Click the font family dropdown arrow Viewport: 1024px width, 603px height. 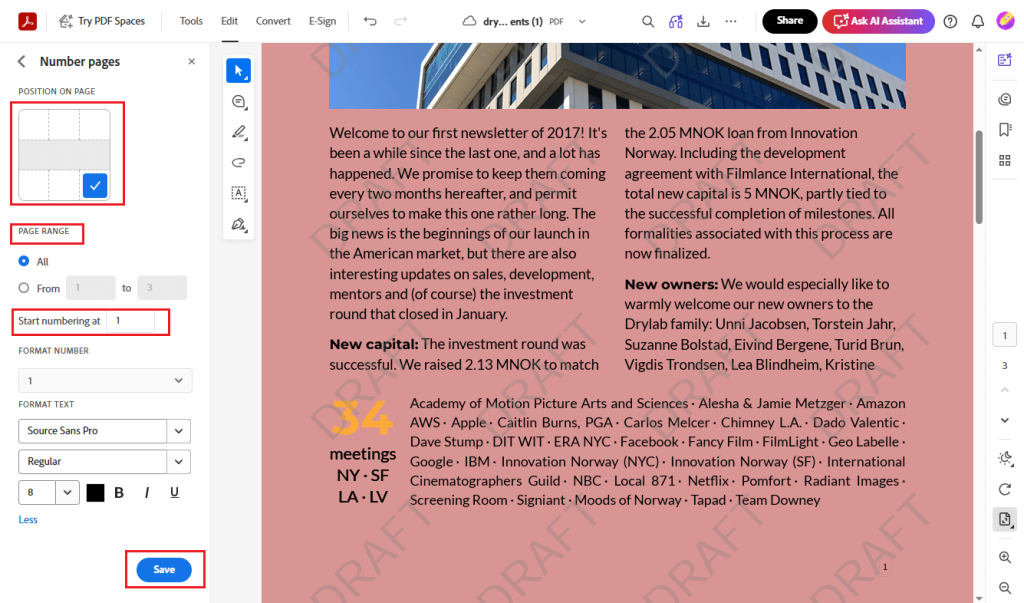pos(178,431)
